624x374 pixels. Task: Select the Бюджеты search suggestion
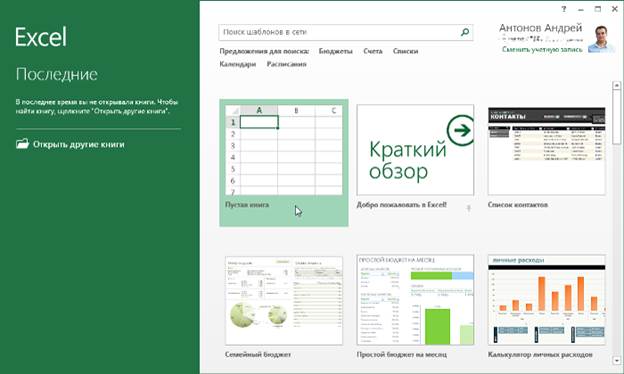335,51
